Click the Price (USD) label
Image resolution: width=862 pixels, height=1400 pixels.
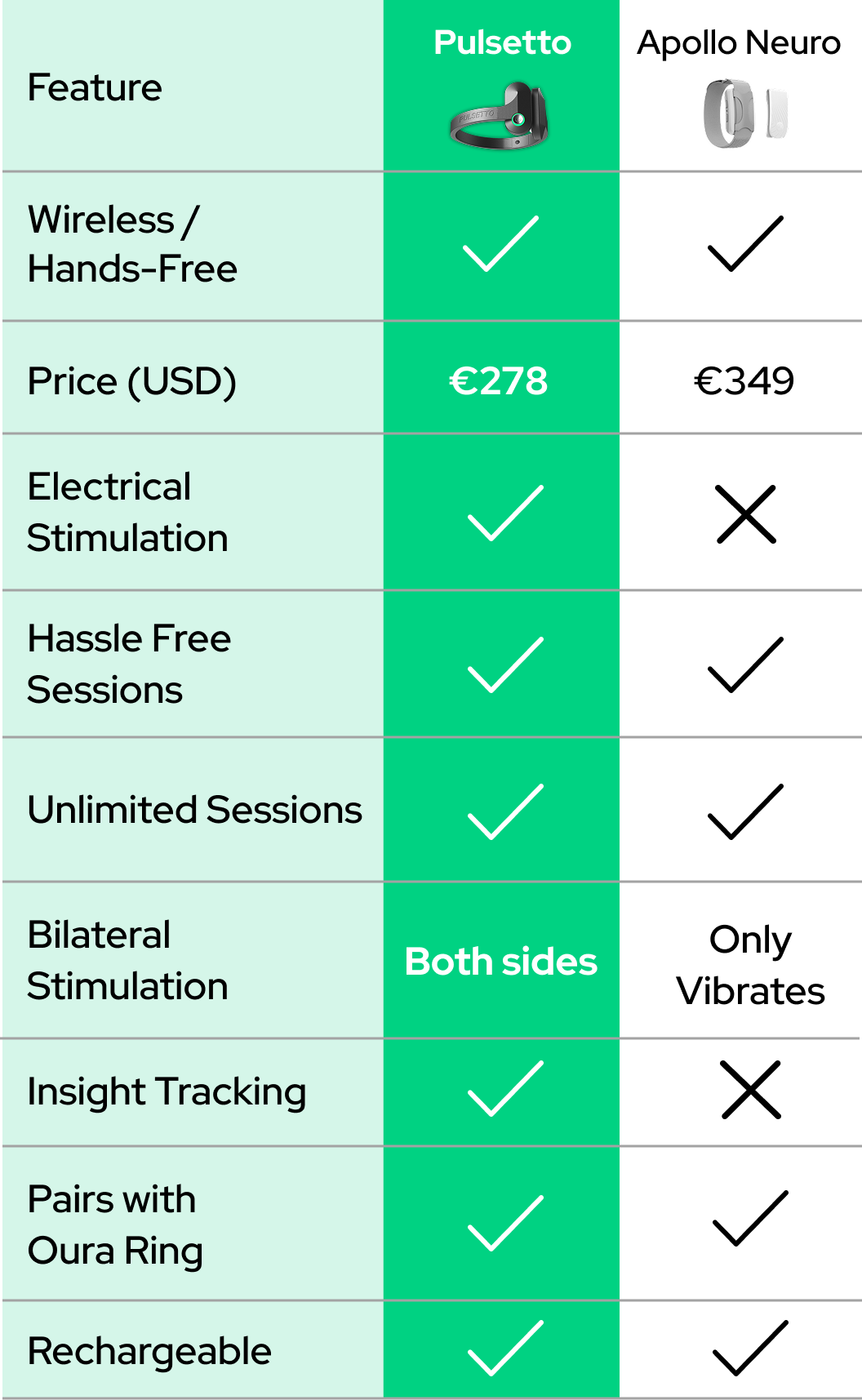pos(132,381)
